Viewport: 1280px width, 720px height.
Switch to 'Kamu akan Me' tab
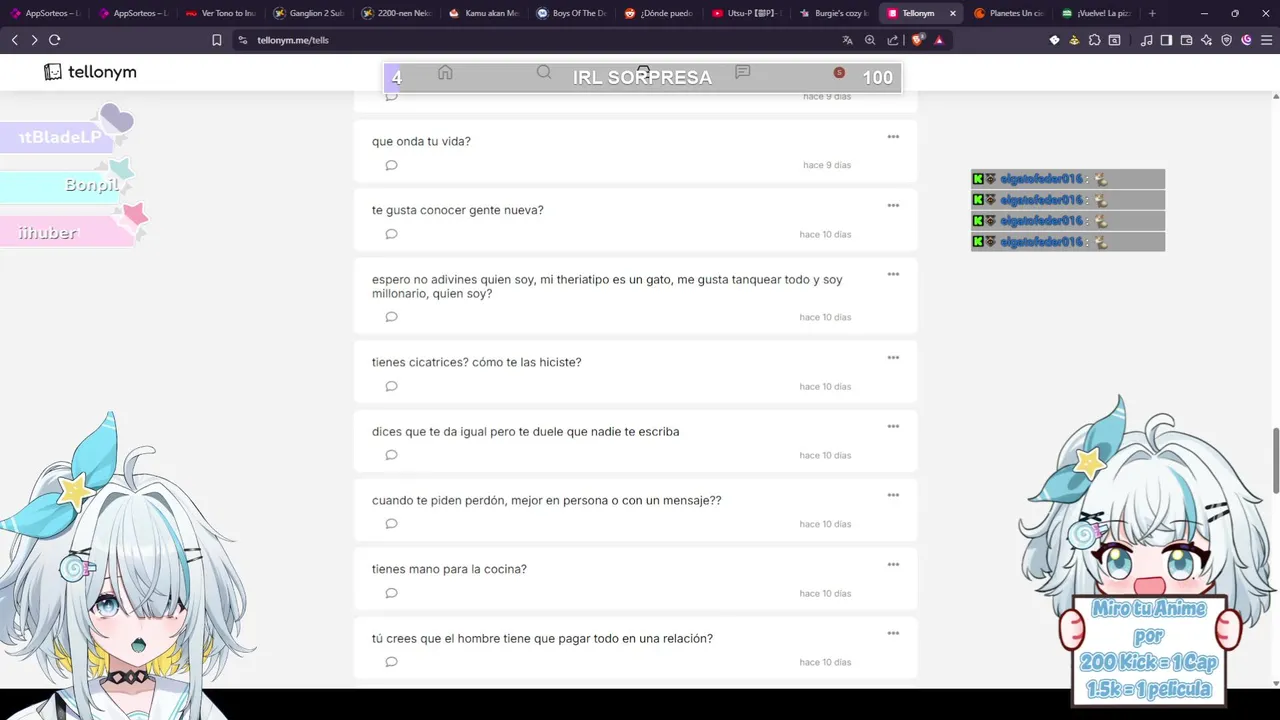tap(484, 13)
